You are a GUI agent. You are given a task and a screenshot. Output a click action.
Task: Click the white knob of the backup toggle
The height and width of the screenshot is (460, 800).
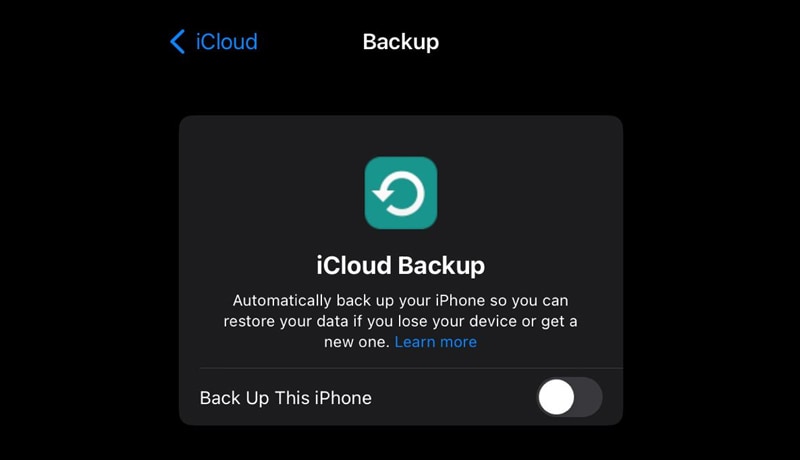coord(556,397)
